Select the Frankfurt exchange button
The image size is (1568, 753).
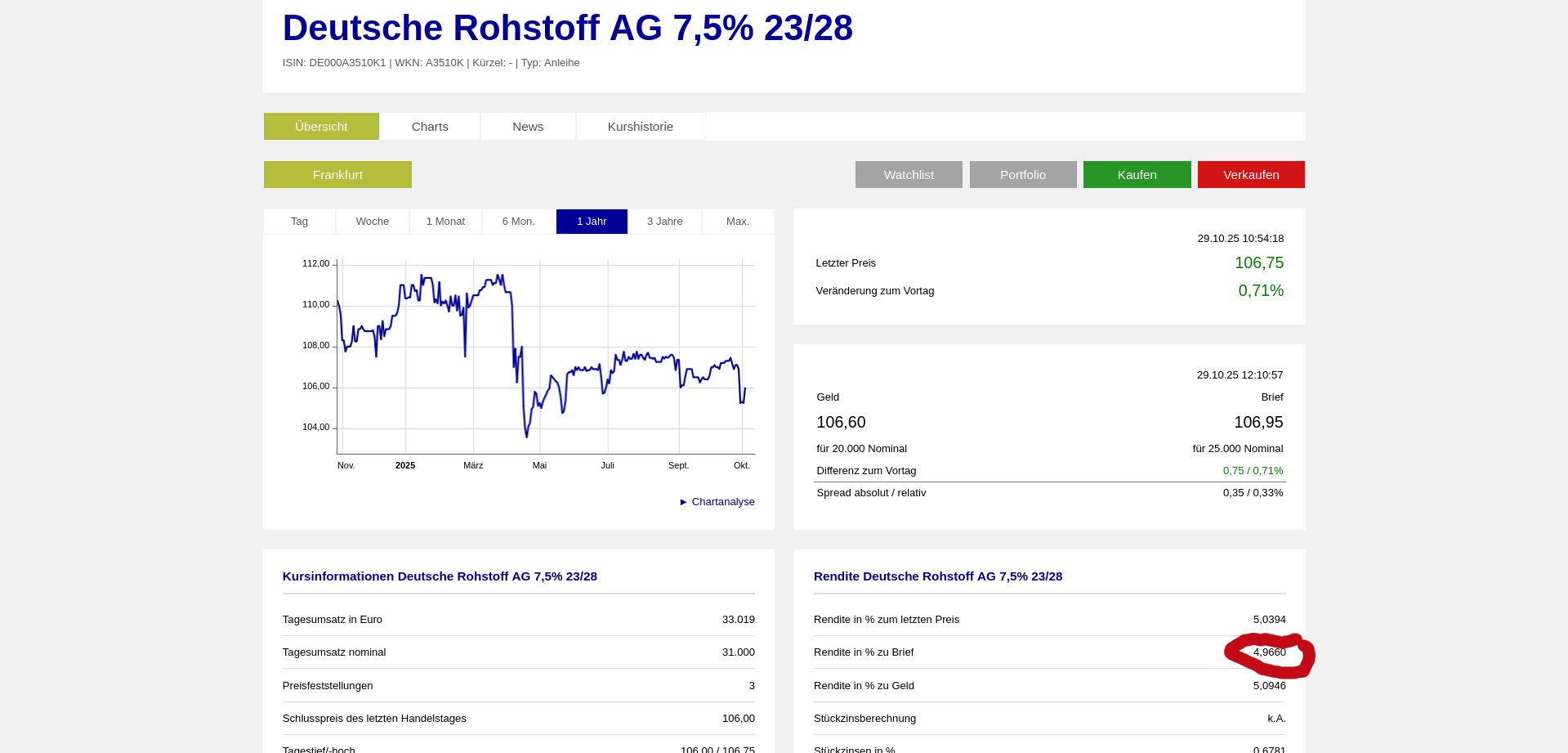[337, 175]
